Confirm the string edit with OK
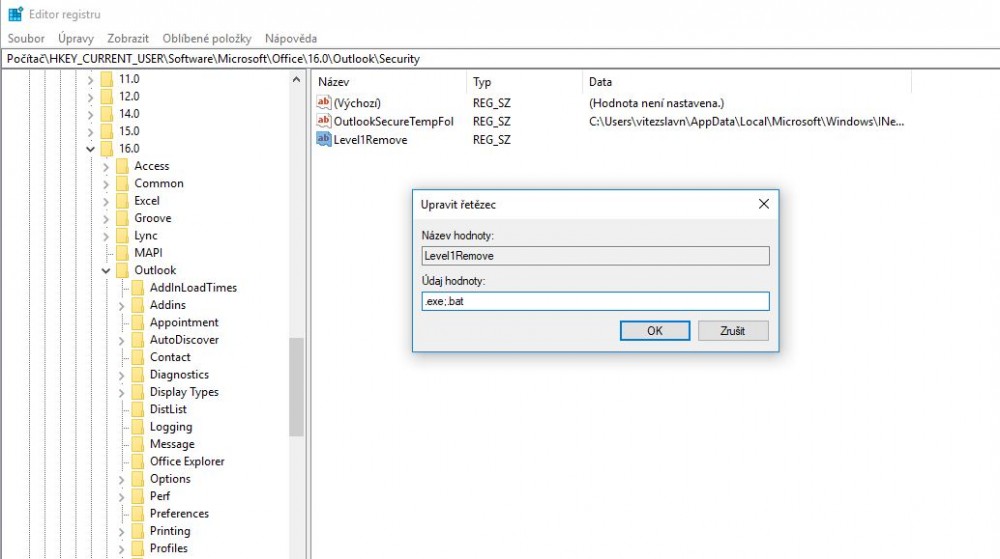Viewport: 1000px width, 559px height. click(x=654, y=331)
